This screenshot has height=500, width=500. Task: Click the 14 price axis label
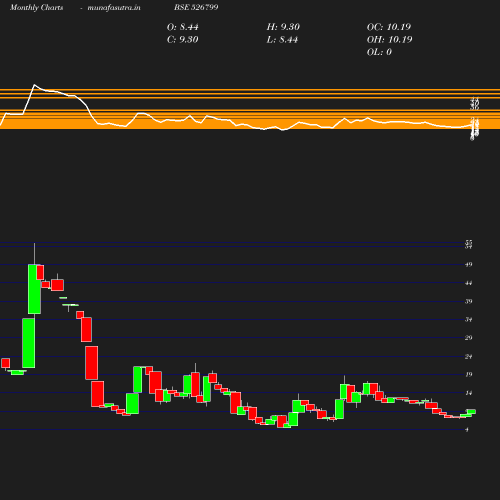(x=469, y=393)
